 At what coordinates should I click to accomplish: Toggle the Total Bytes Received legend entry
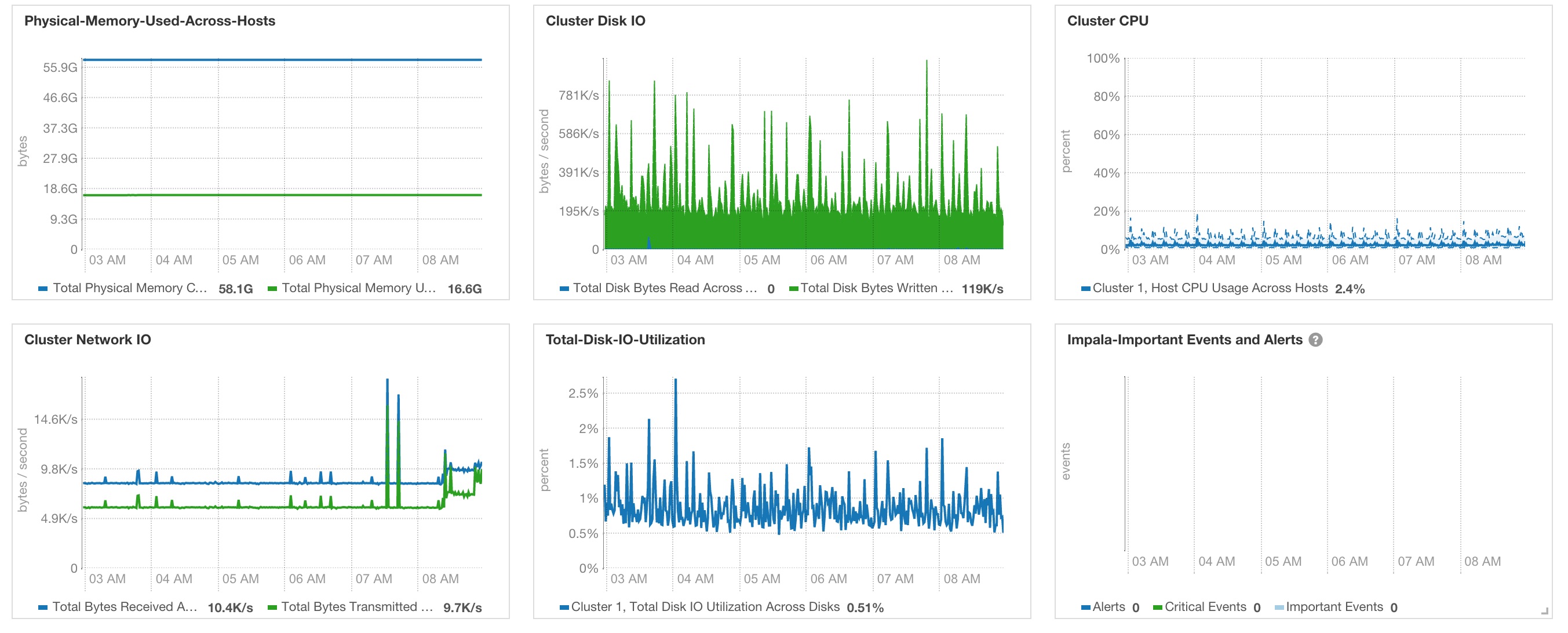(124, 607)
